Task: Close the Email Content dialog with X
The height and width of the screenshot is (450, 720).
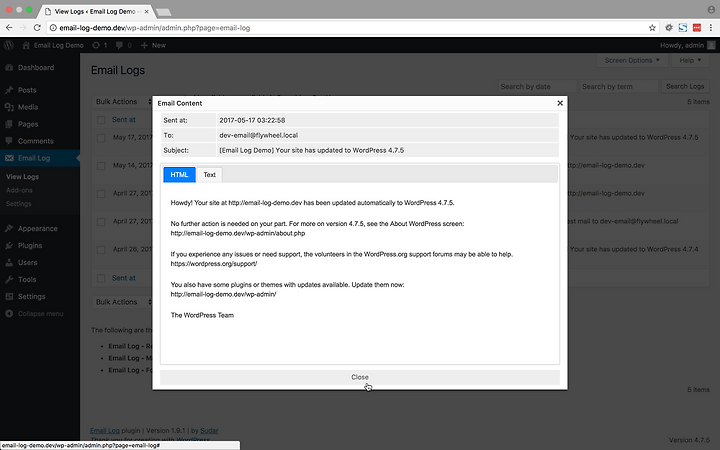Action: 560,103
